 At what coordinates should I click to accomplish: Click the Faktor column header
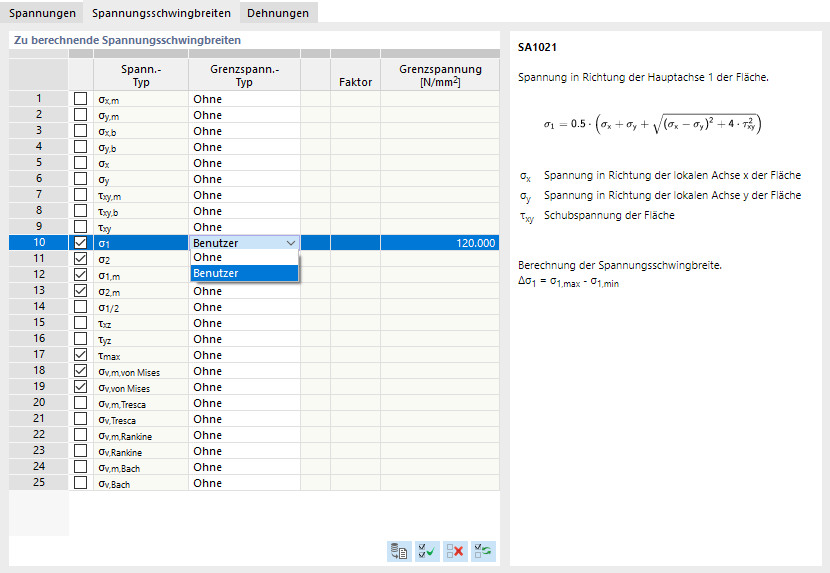pyautogui.click(x=355, y=75)
